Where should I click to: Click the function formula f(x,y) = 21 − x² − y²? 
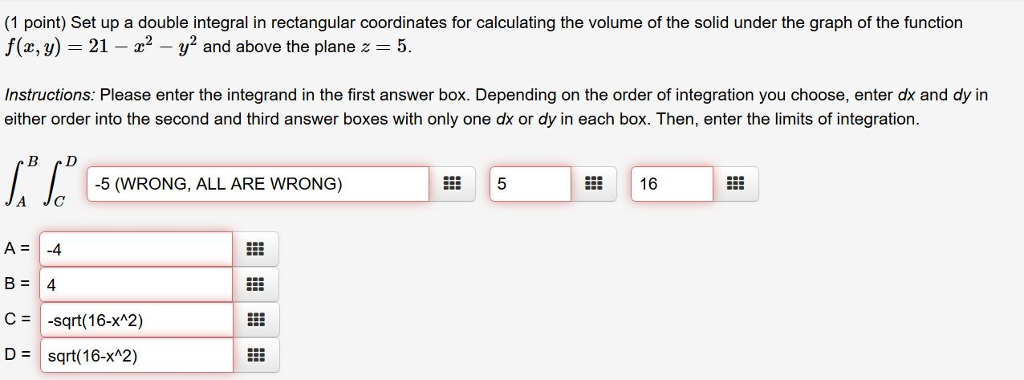point(101,47)
